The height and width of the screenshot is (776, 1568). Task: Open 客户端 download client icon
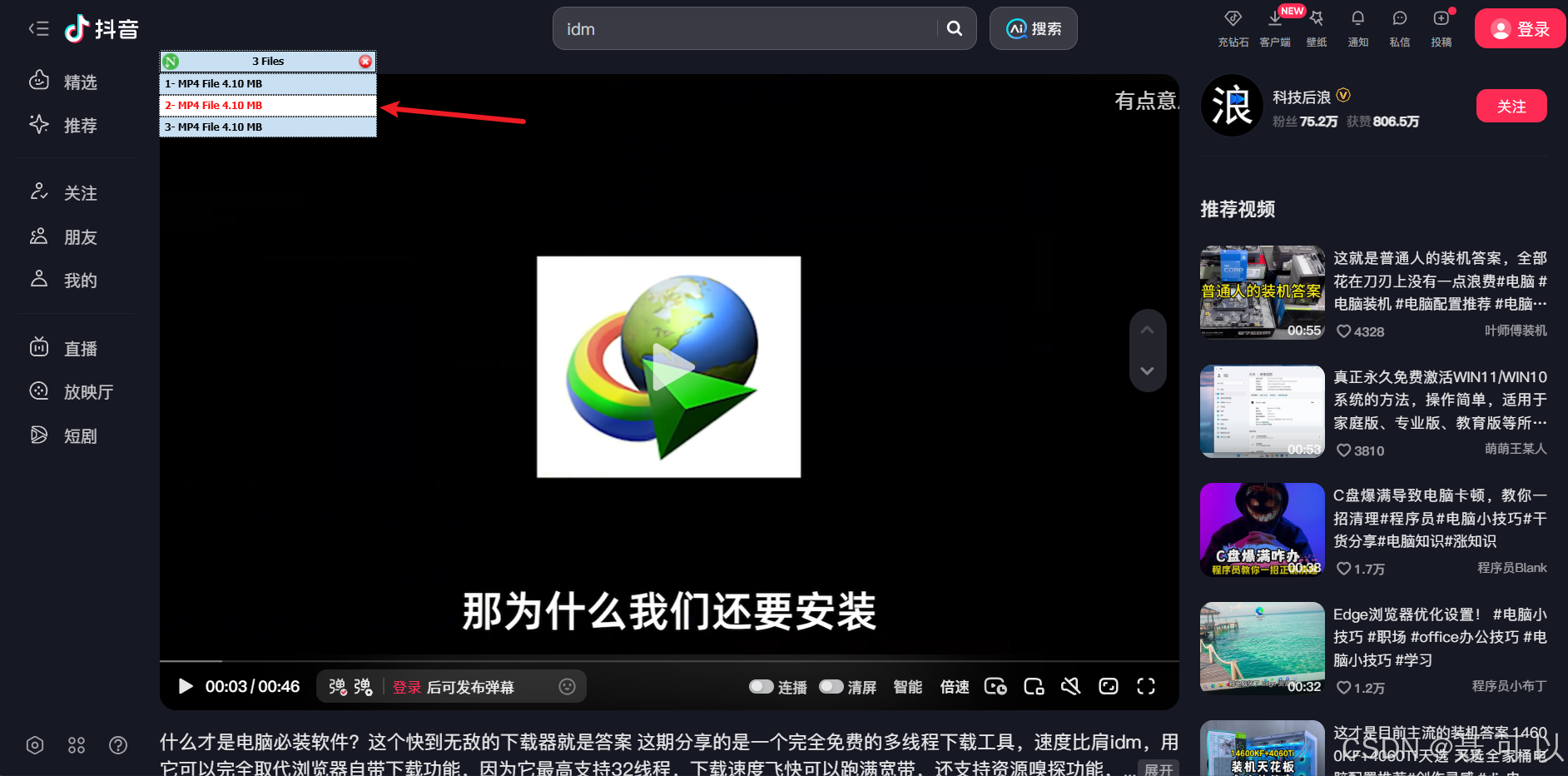click(x=1275, y=28)
